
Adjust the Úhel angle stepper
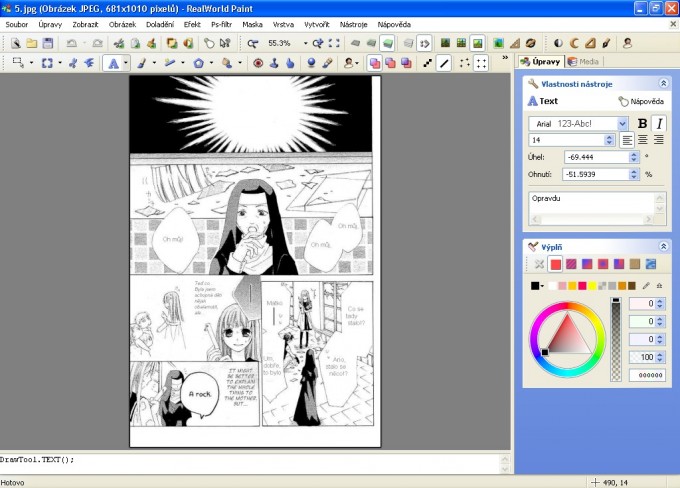click(x=634, y=157)
